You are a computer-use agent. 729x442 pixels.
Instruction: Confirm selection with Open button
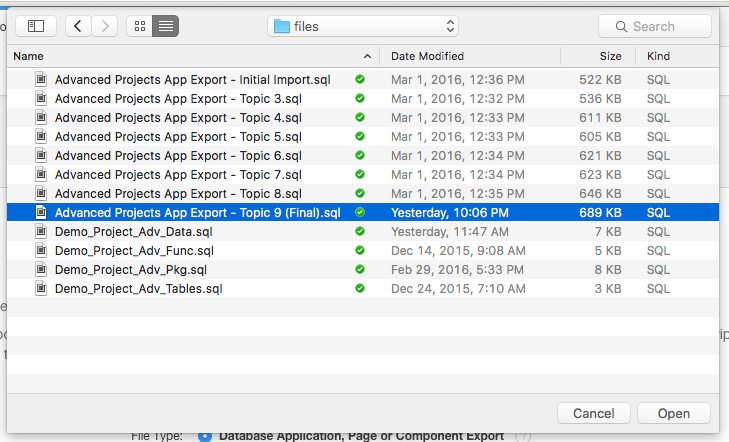click(x=674, y=413)
